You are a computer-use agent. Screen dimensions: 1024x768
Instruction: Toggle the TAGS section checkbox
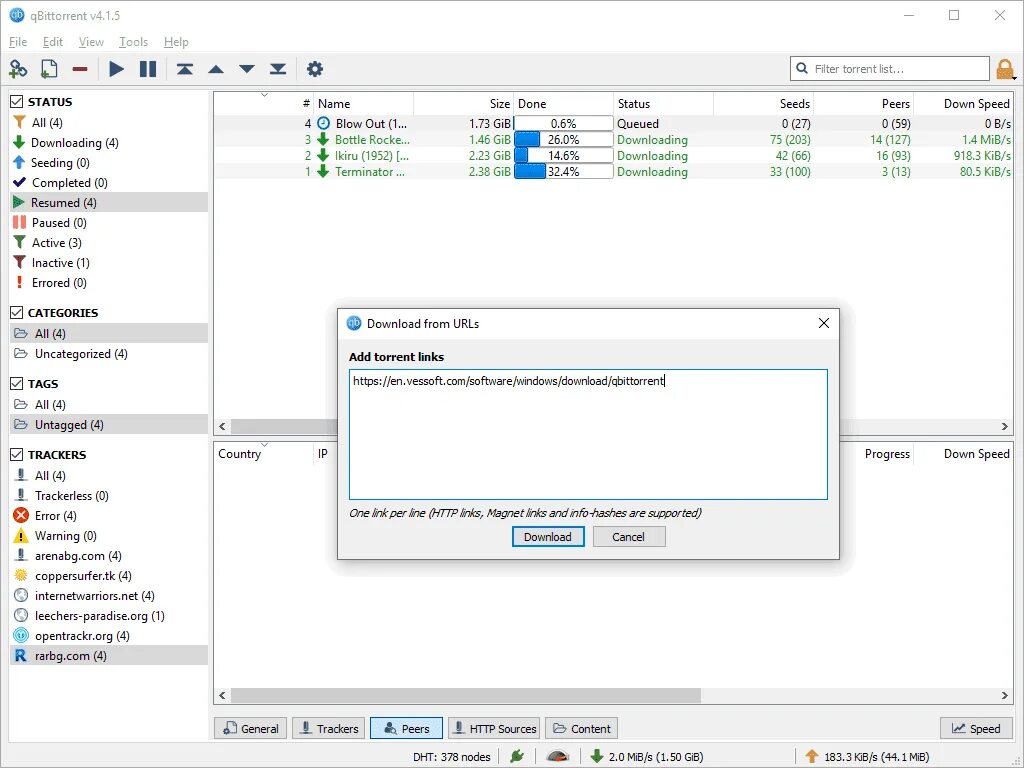(17, 384)
